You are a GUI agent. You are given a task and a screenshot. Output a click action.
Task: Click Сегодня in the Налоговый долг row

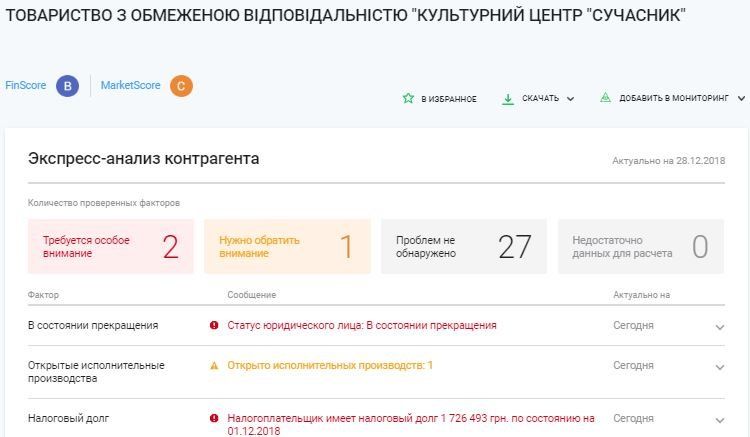tap(633, 418)
